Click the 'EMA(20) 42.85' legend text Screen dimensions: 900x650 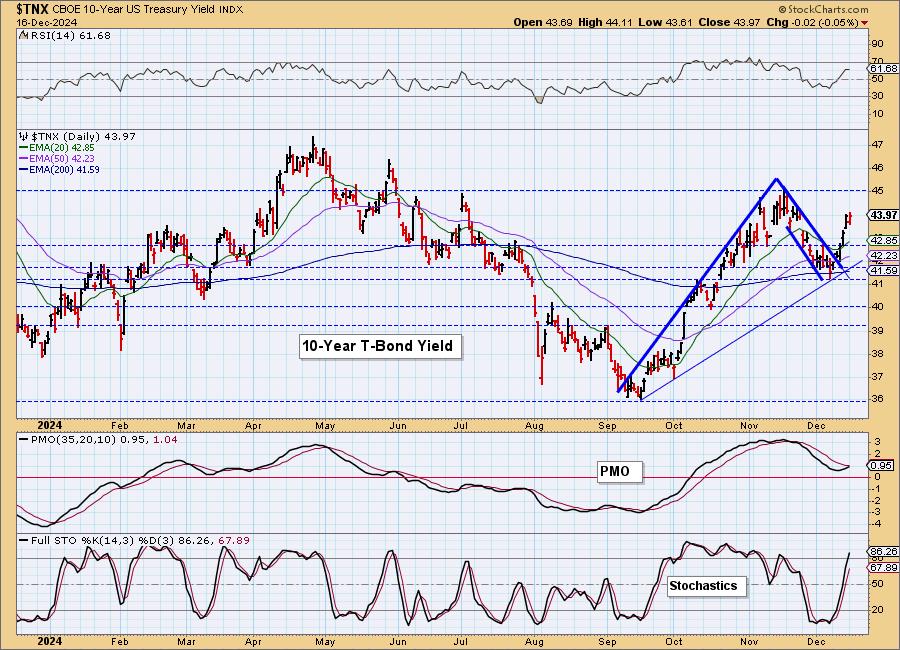(61, 148)
